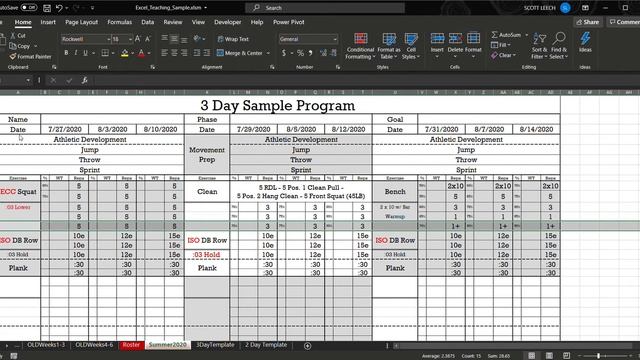Open the Insert ribbon tab
The width and height of the screenshot is (640, 360).
point(48,22)
